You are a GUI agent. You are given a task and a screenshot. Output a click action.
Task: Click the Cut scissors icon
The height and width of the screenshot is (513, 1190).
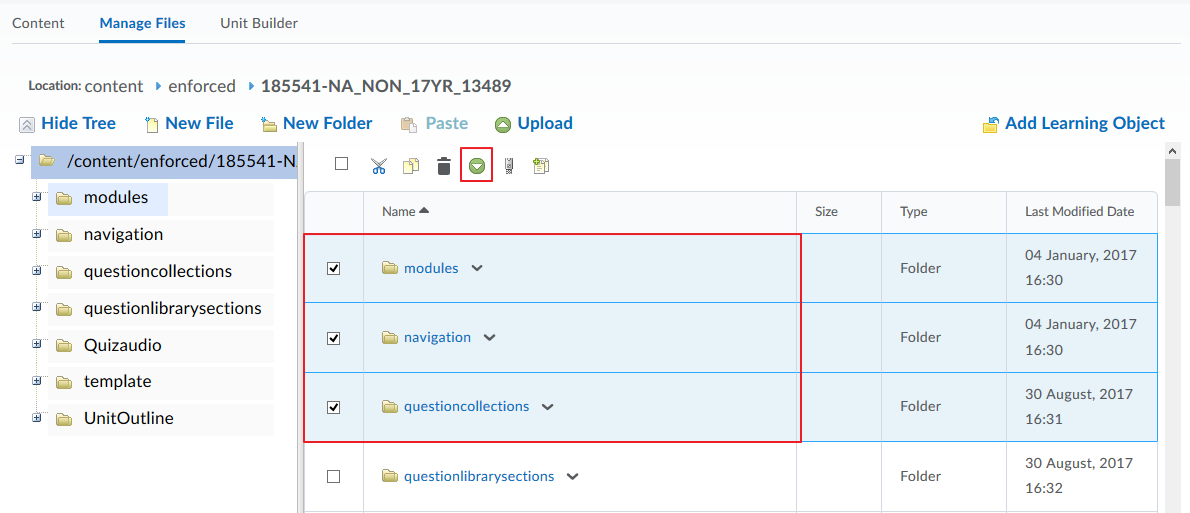pyautogui.click(x=378, y=166)
